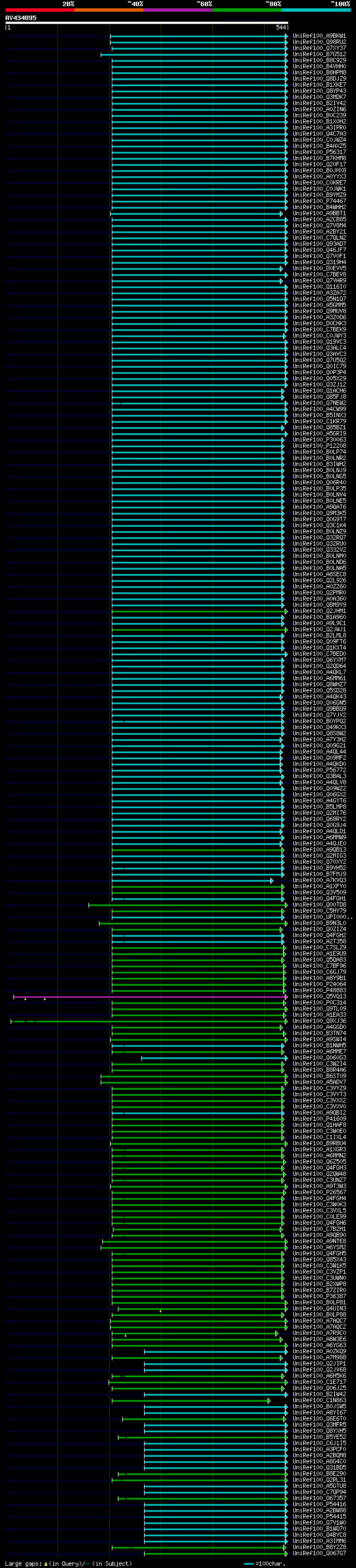Select hit label UniRef100_P56317
The image size is (356, 1568).
[319, 152]
